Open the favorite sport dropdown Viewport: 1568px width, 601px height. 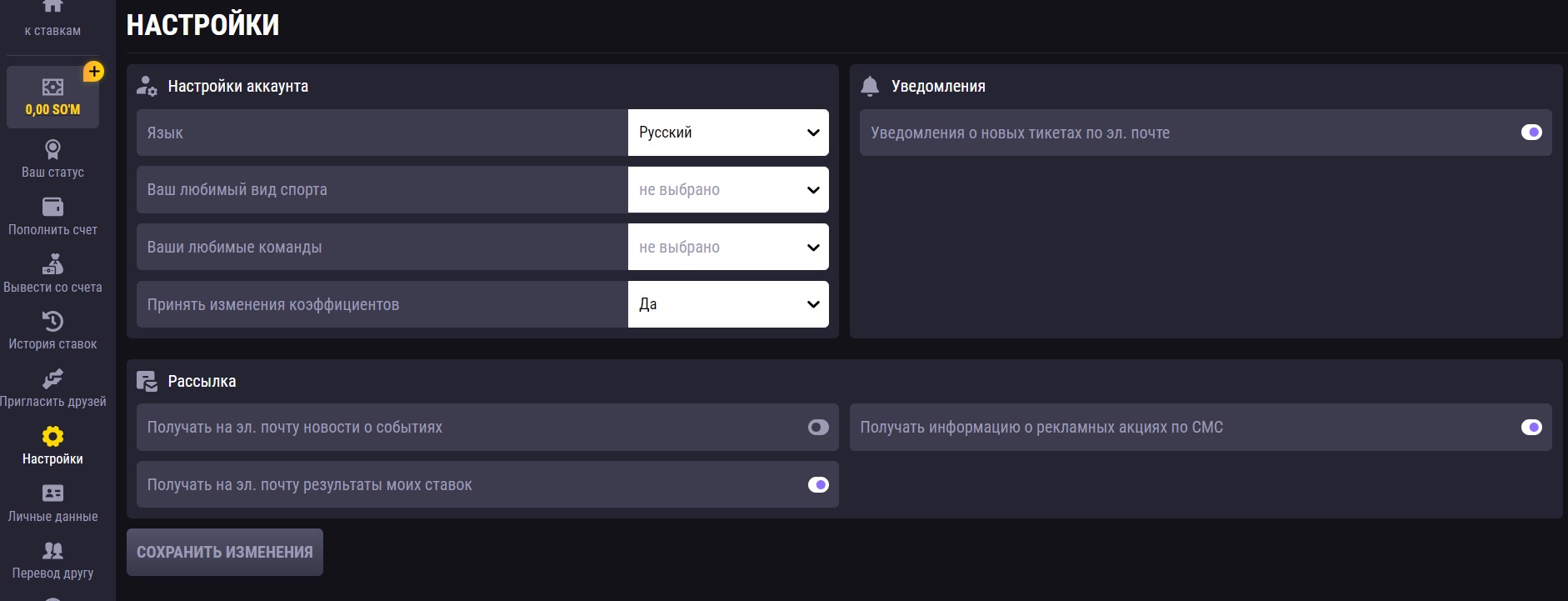728,189
